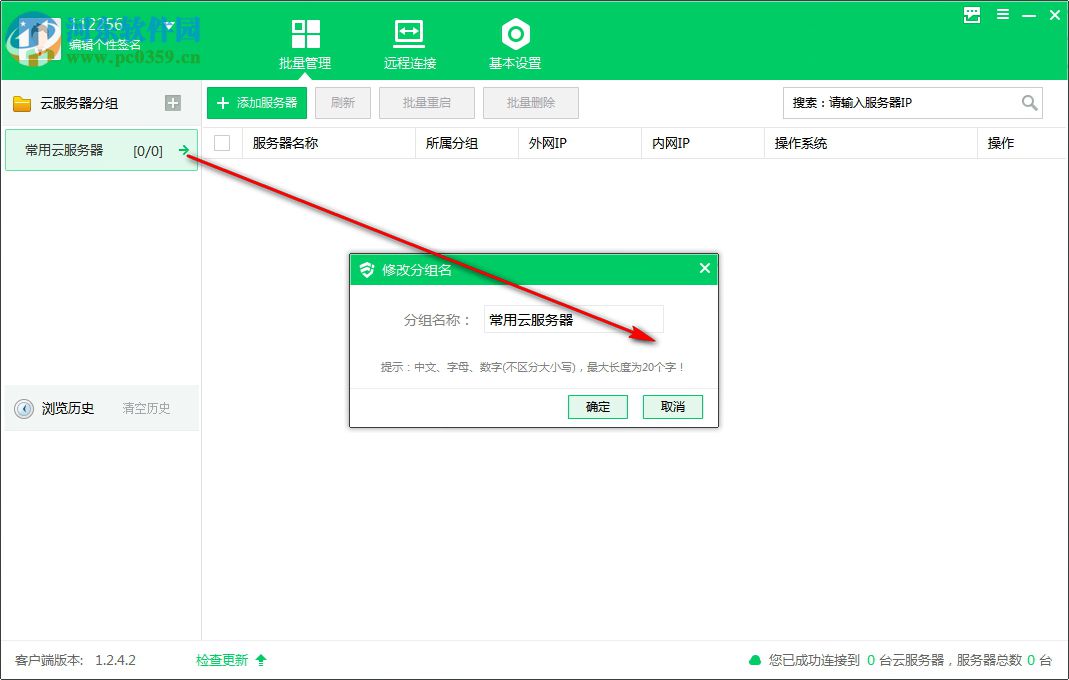Screen dimensions: 1069x680
Task: Confirm rename with 确定 button
Action: tap(598, 406)
